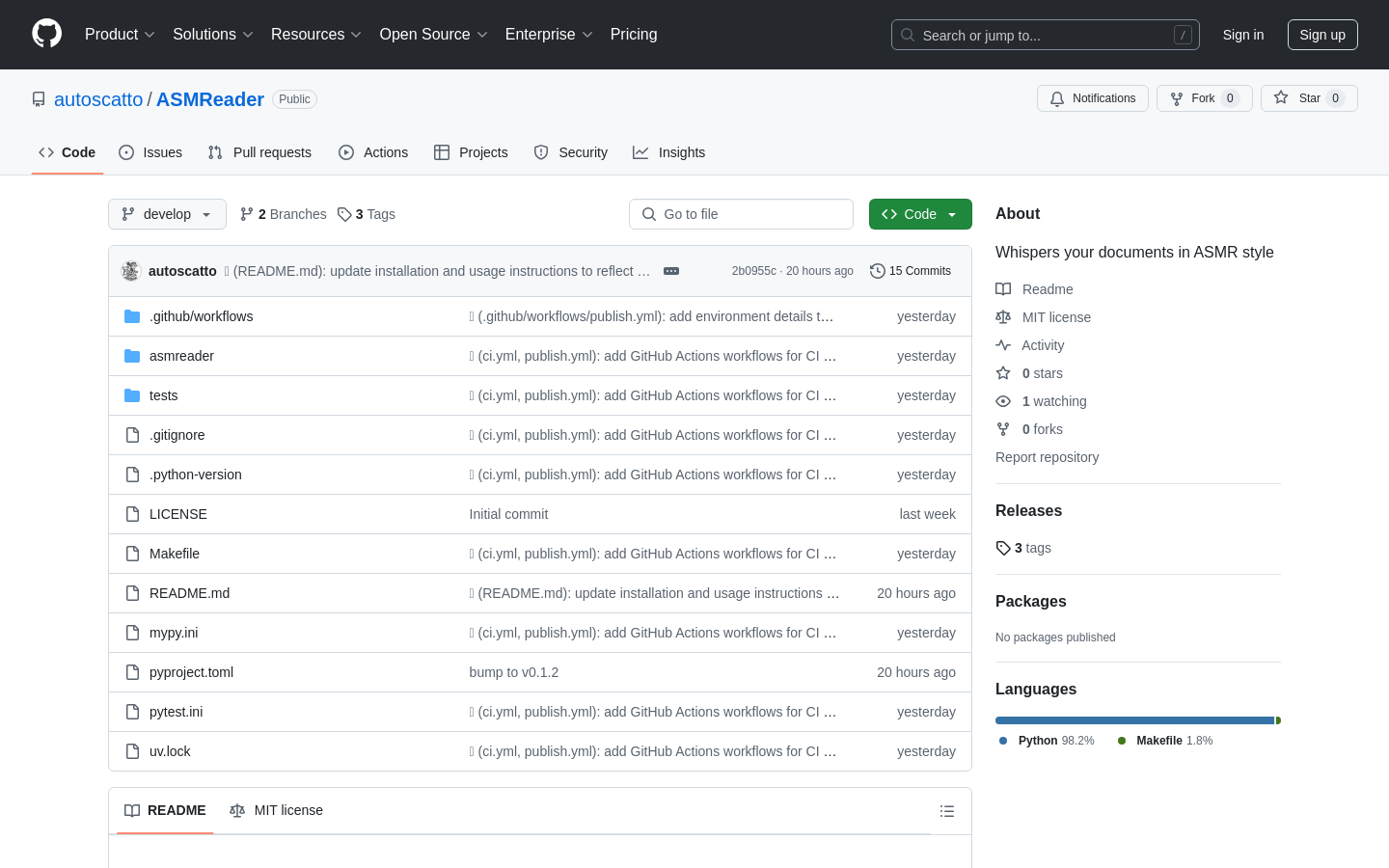Open commit hash 2b0955c
The height and width of the screenshot is (868, 1389).
click(x=753, y=271)
